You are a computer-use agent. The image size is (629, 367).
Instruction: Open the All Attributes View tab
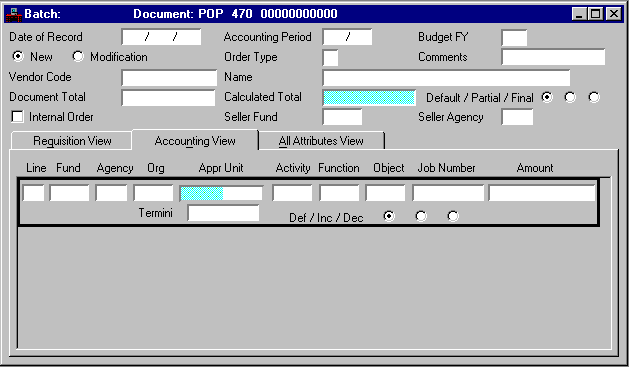[x=321, y=141]
